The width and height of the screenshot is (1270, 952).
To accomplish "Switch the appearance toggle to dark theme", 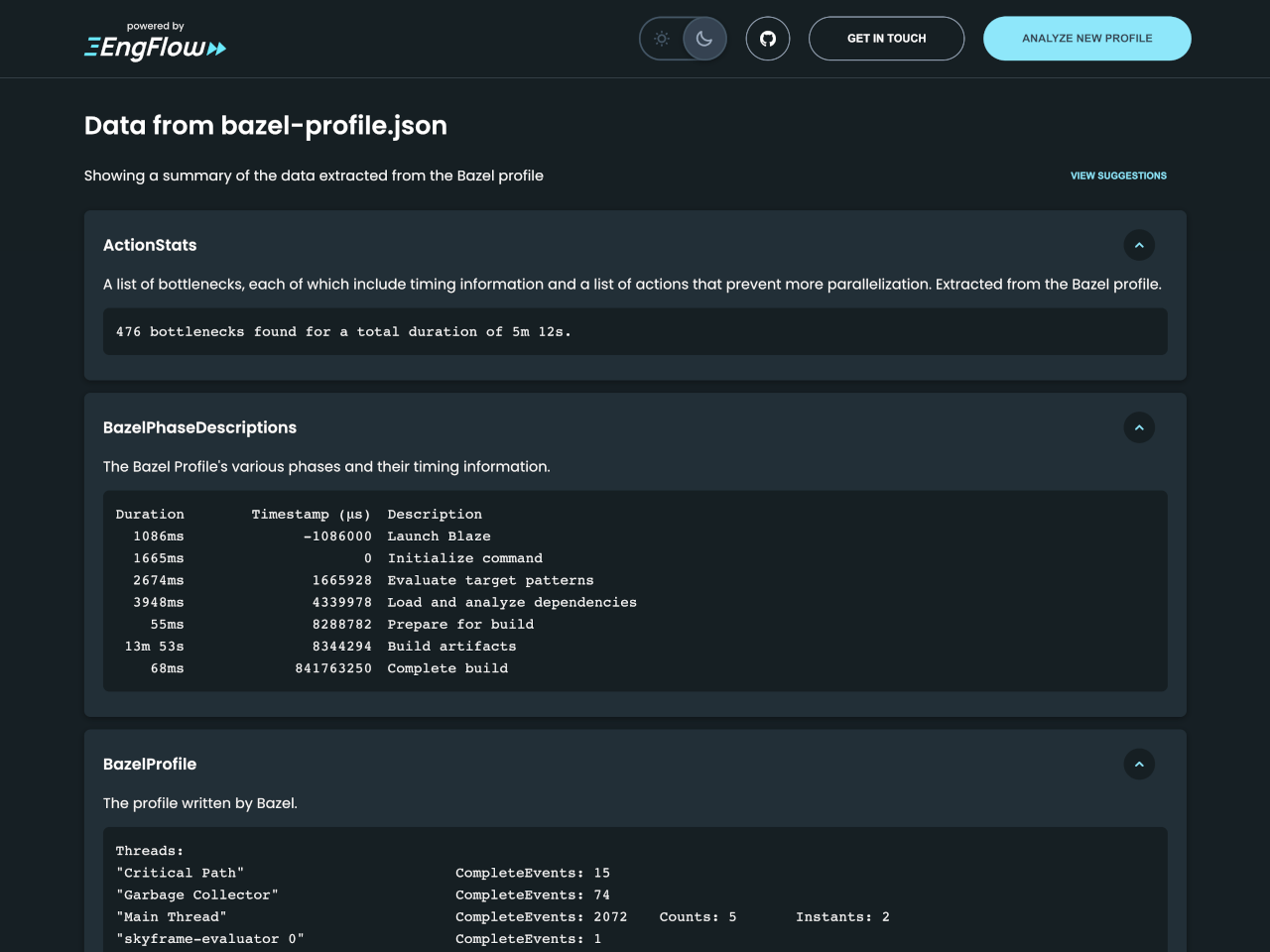I will [703, 39].
